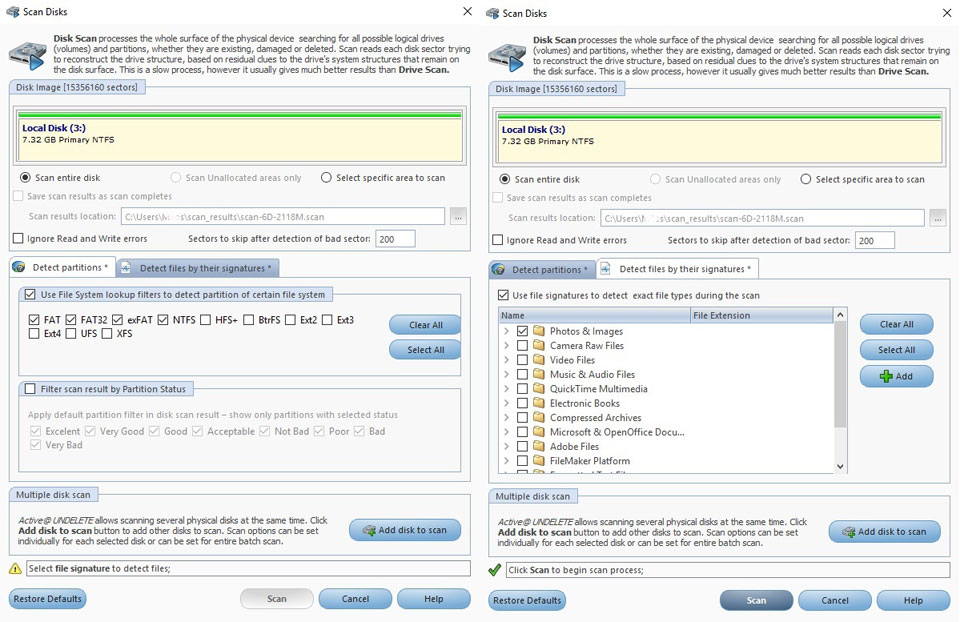Click the Local Disk (3:) partition bar in right window

[x=719, y=138]
